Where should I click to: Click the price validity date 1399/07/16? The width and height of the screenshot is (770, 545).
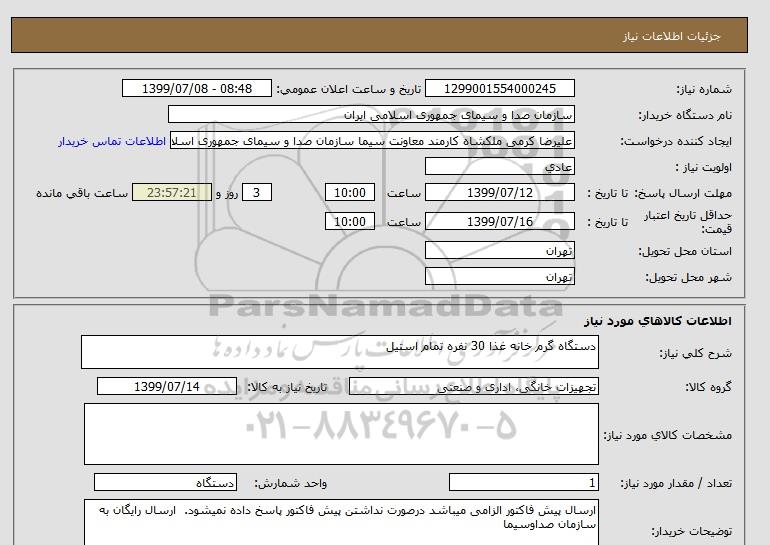(499, 221)
